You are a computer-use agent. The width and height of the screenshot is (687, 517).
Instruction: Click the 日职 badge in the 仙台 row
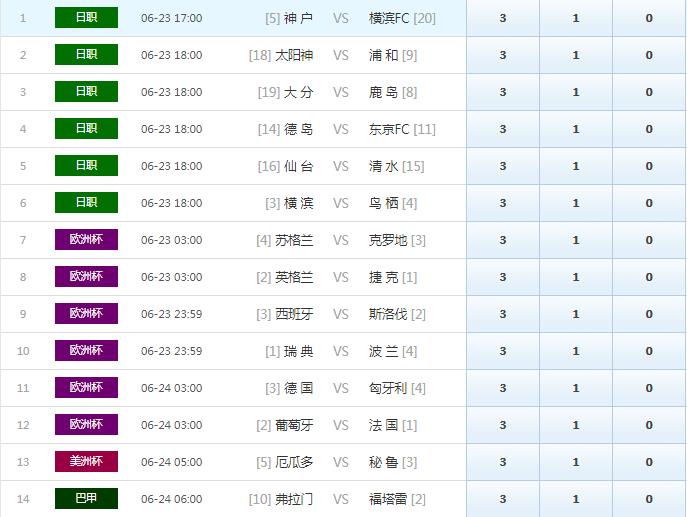click(86, 166)
